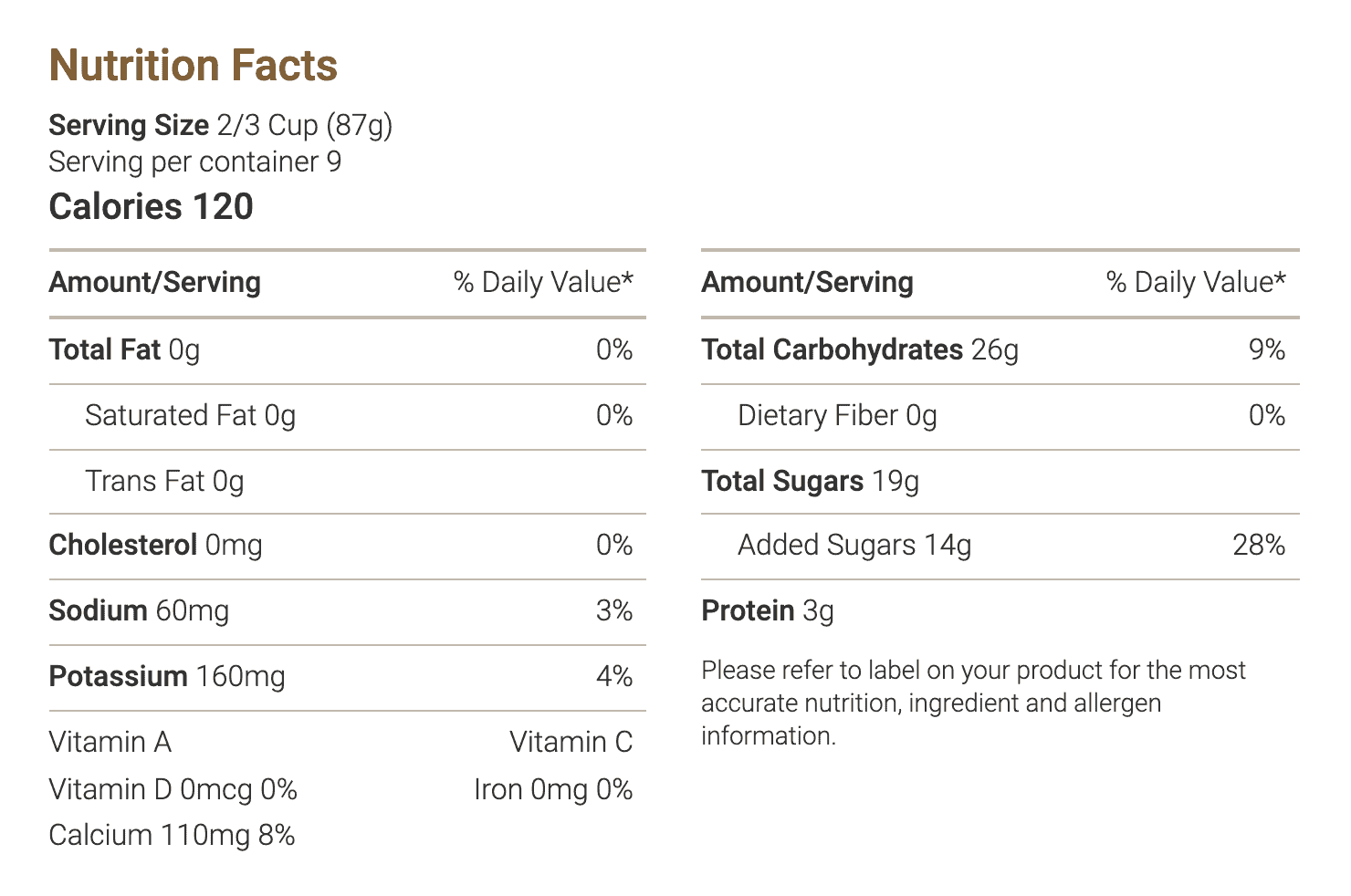This screenshot has width=1351, height=896.
Task: Click the Added Sugars 14g row
Action: 1000,547
